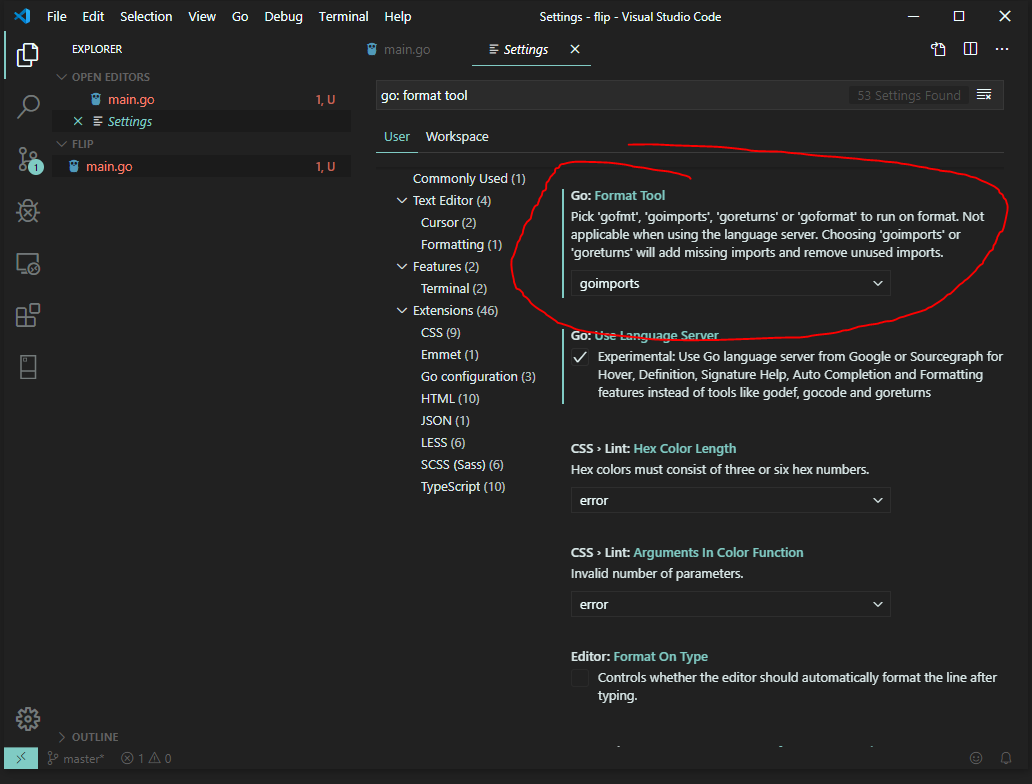This screenshot has height=784, width=1032.
Task: Clear the settings search input
Action: (x=984, y=95)
